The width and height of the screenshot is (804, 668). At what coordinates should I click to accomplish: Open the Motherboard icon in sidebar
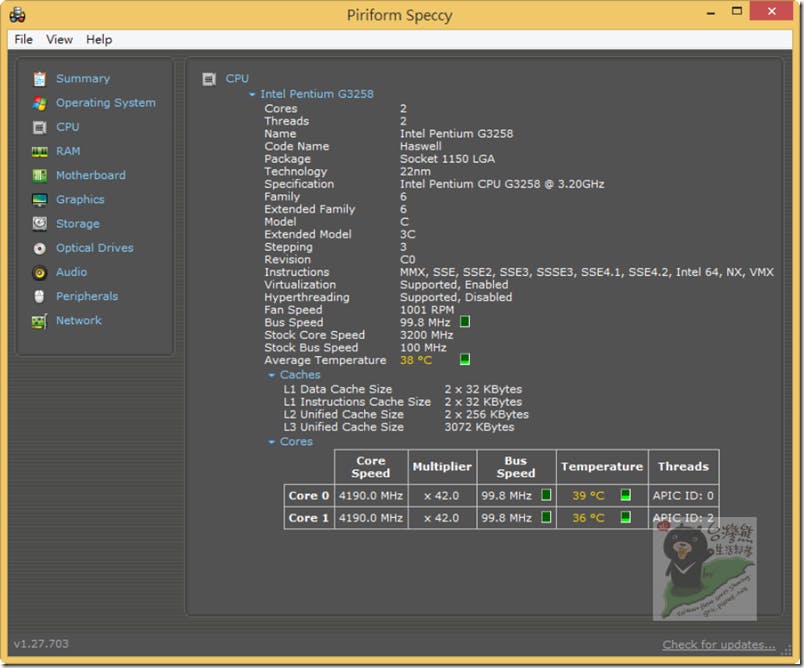tap(39, 175)
